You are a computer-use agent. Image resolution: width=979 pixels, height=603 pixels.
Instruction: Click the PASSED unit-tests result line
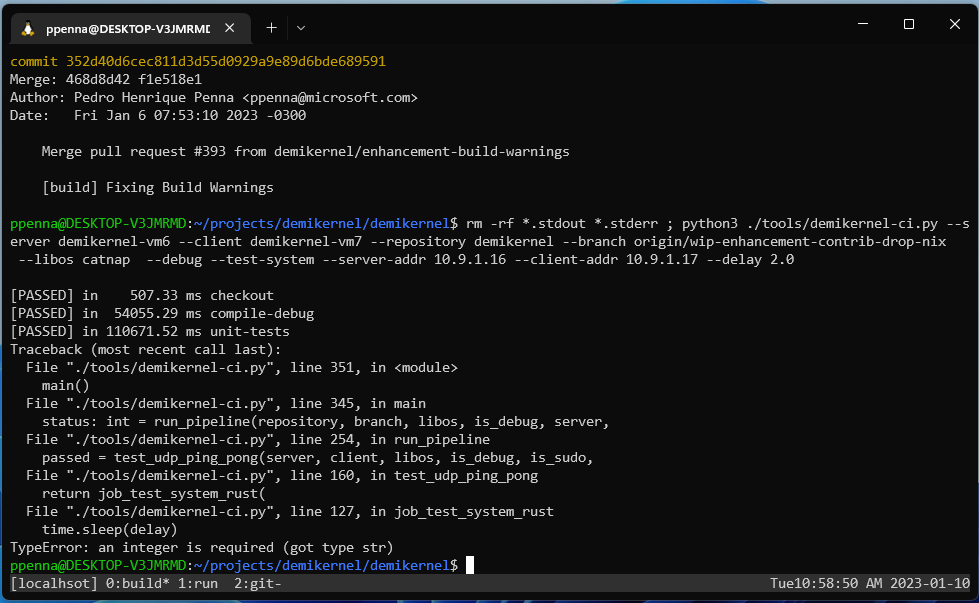pos(150,331)
